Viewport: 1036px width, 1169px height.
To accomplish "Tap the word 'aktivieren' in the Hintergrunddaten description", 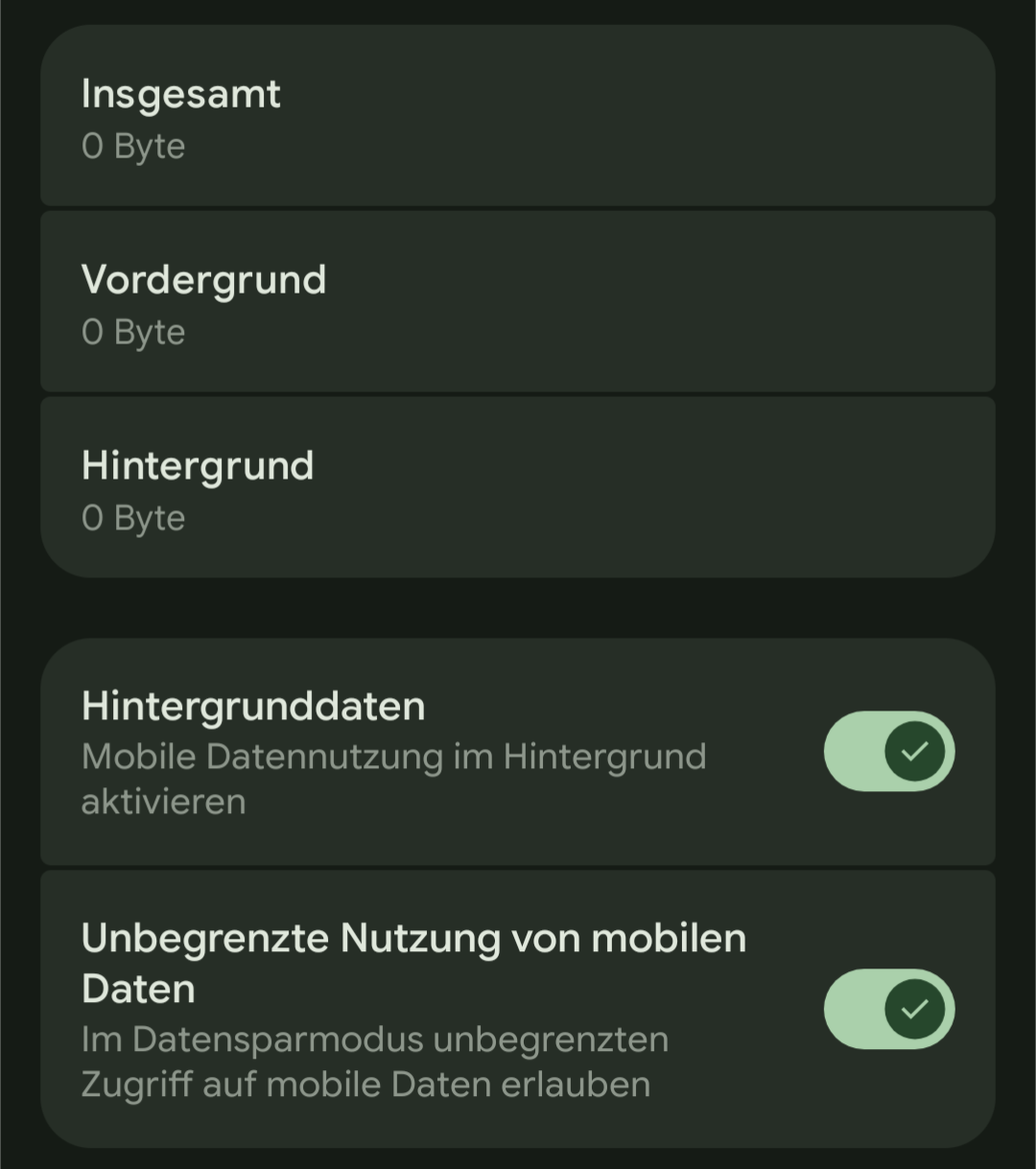I will (163, 802).
